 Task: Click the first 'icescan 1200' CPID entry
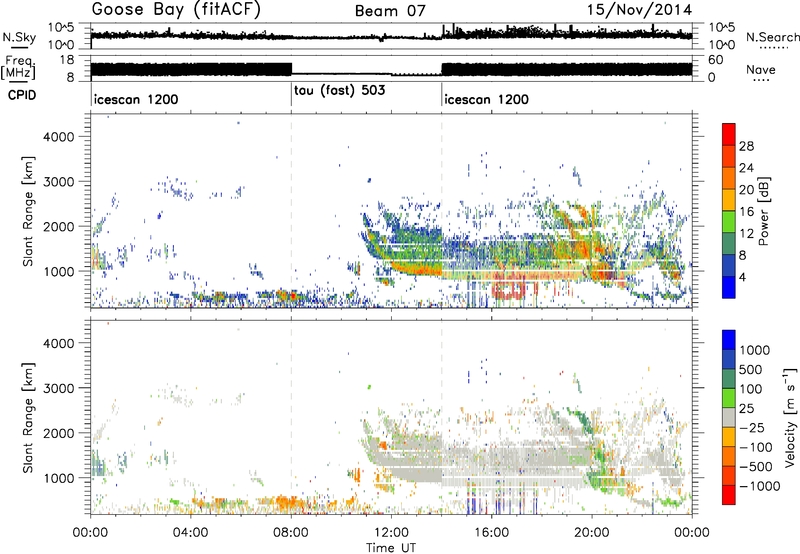(136, 99)
